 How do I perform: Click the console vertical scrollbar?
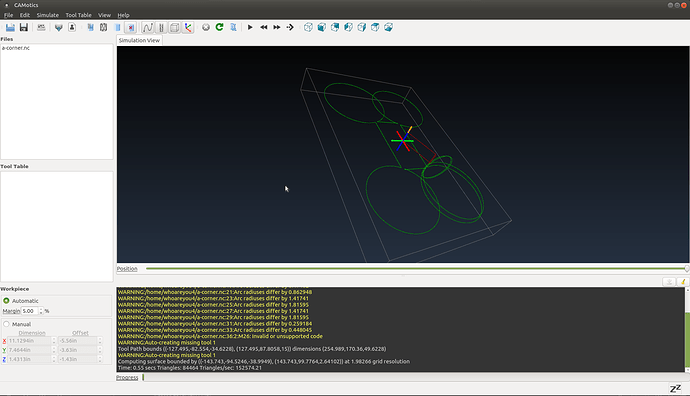click(687, 330)
